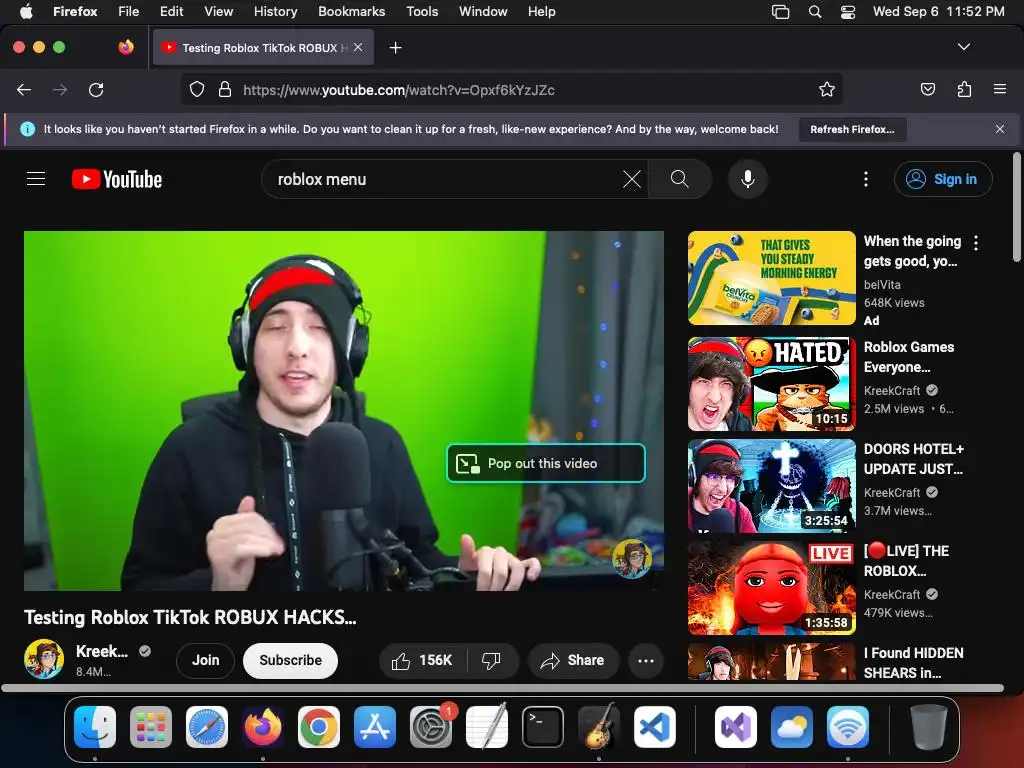Click Pop out this video button
Screen dimensions: 1024x768
tap(546, 463)
